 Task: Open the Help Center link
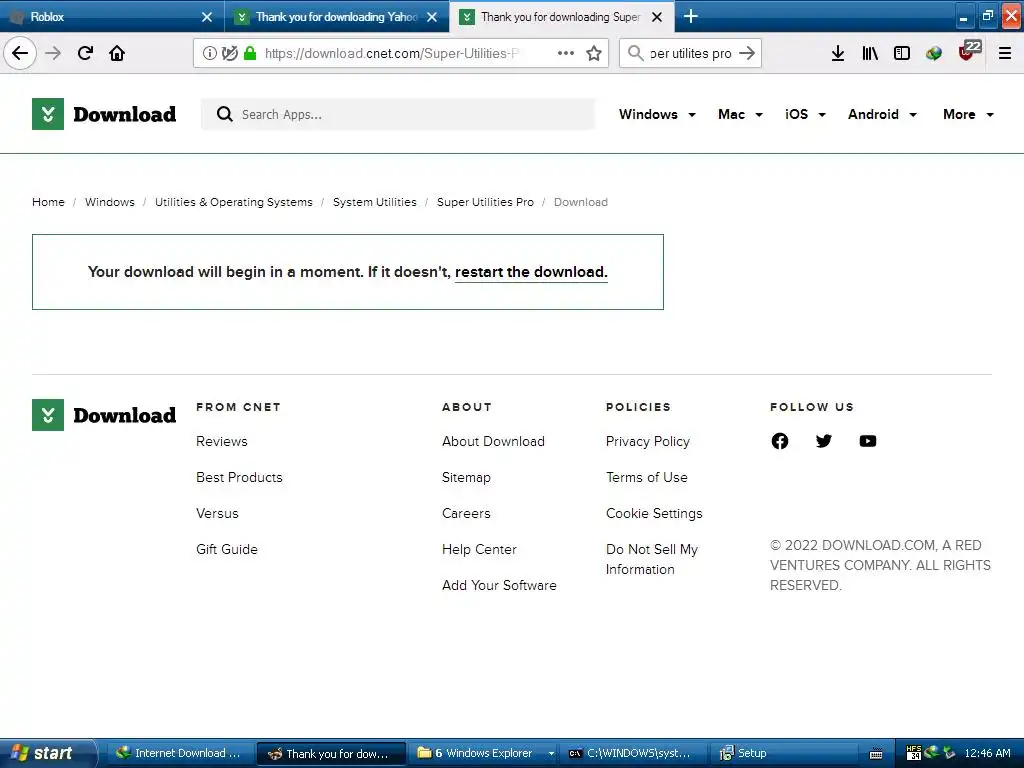coord(479,549)
